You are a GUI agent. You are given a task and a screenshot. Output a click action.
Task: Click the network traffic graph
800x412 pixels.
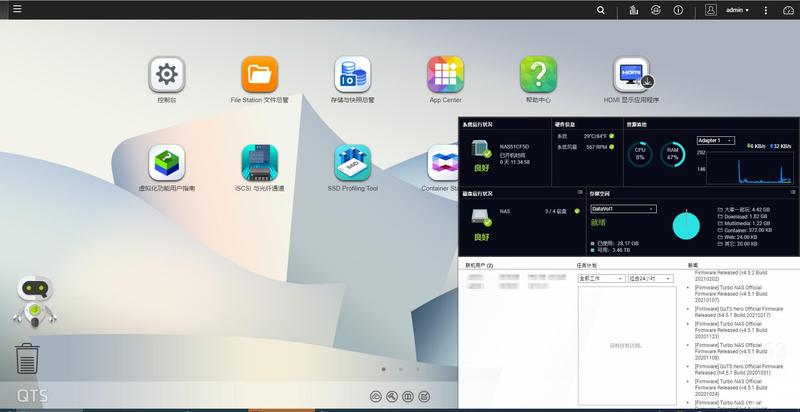pyautogui.click(x=750, y=167)
